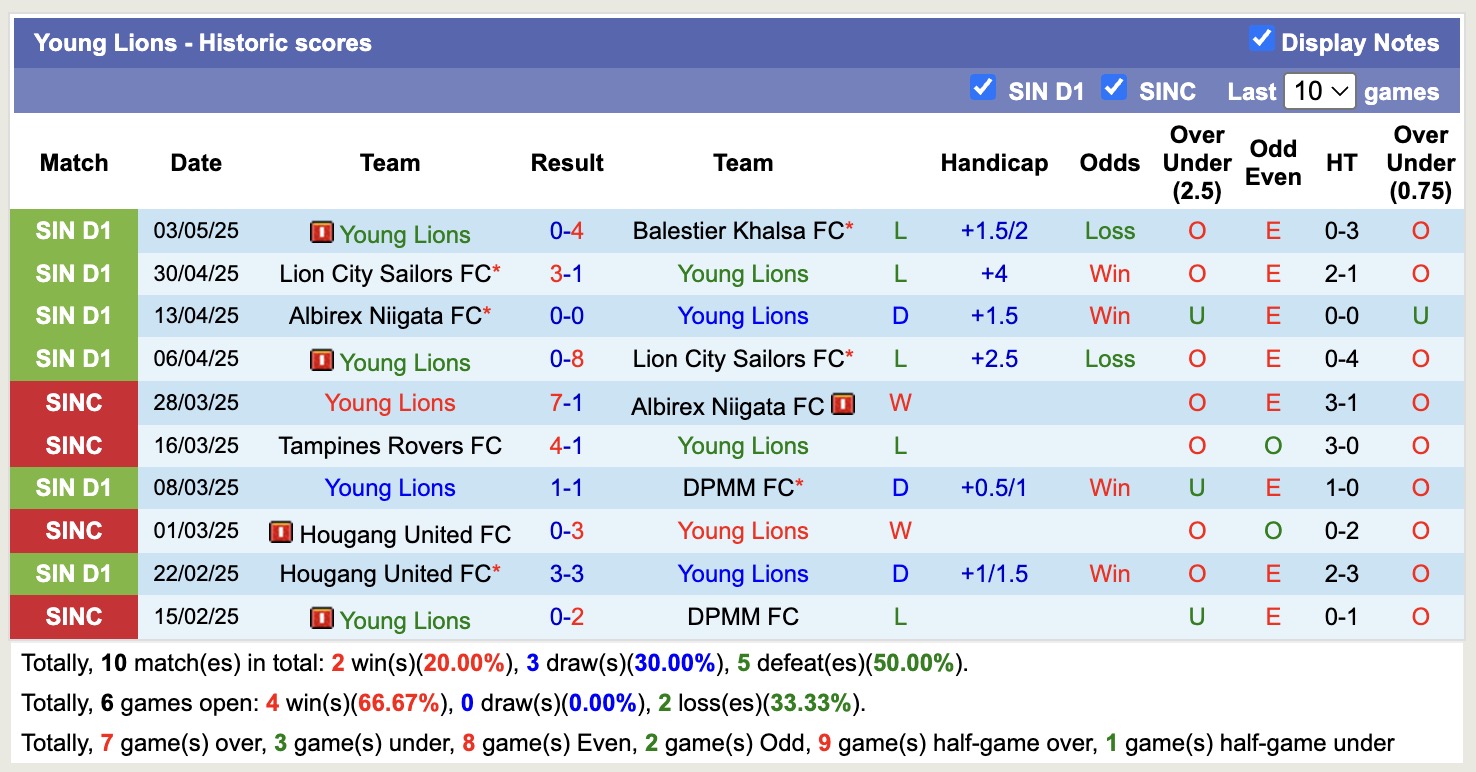
Task: Select the SIN D1 badge in the first row
Action: tap(73, 231)
